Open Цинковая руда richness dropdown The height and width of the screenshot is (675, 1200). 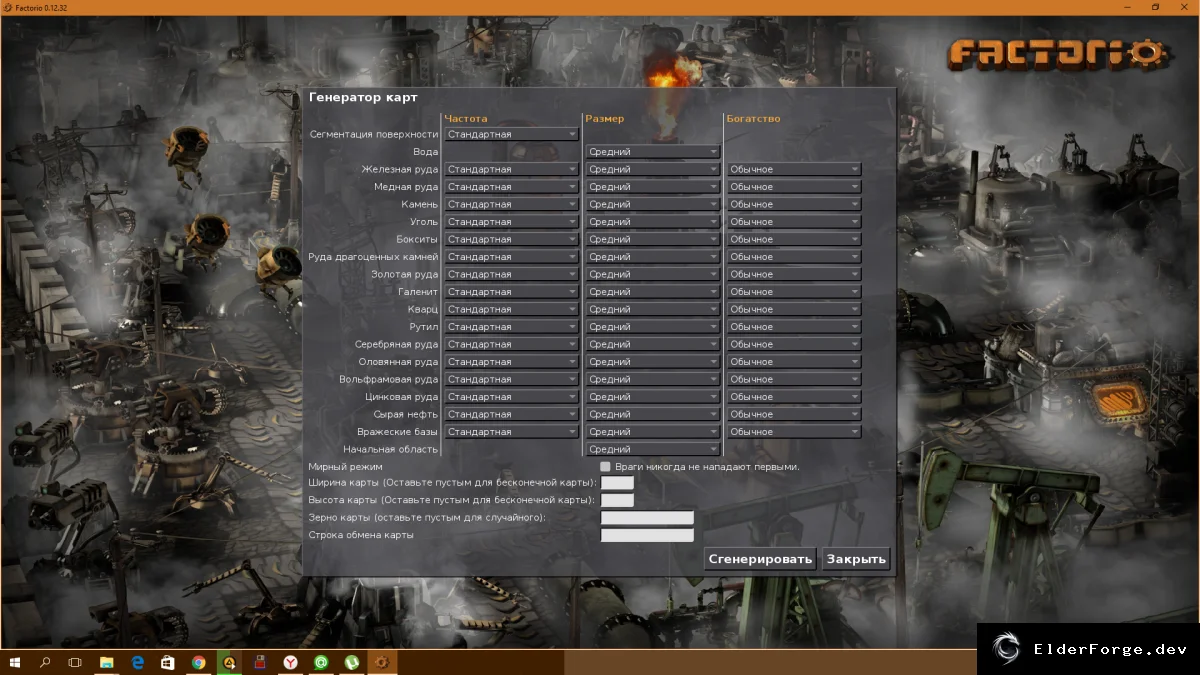click(794, 397)
